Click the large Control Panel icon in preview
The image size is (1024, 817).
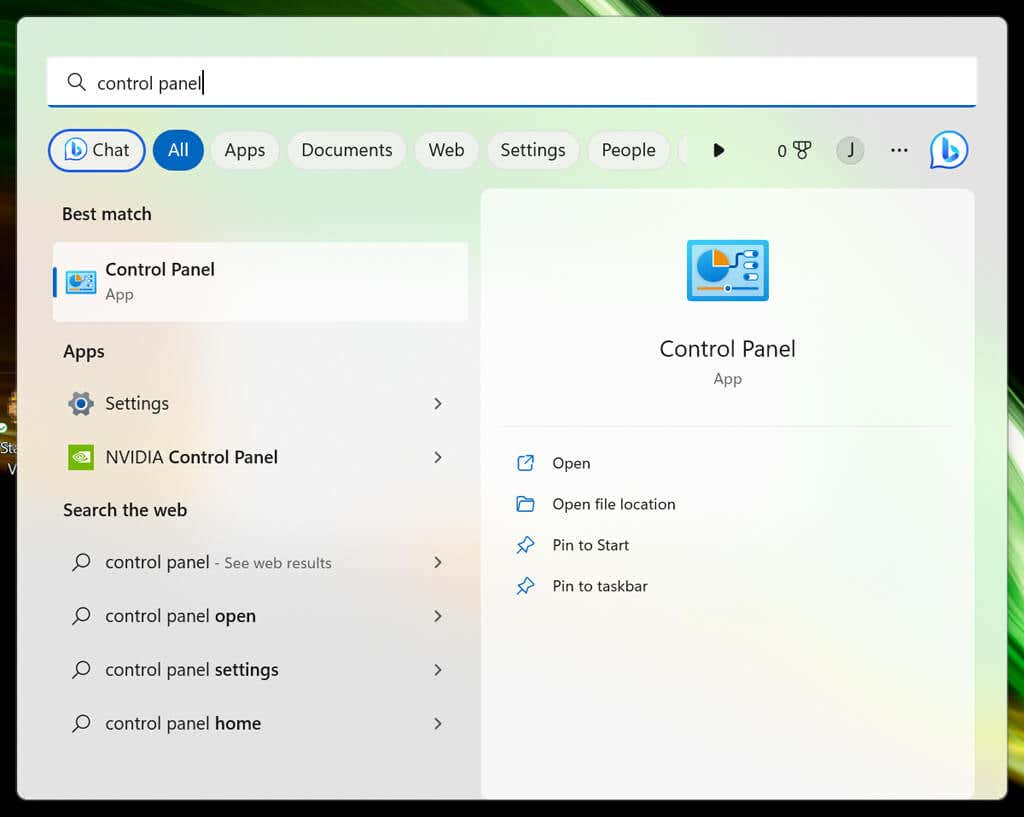pyautogui.click(x=727, y=270)
